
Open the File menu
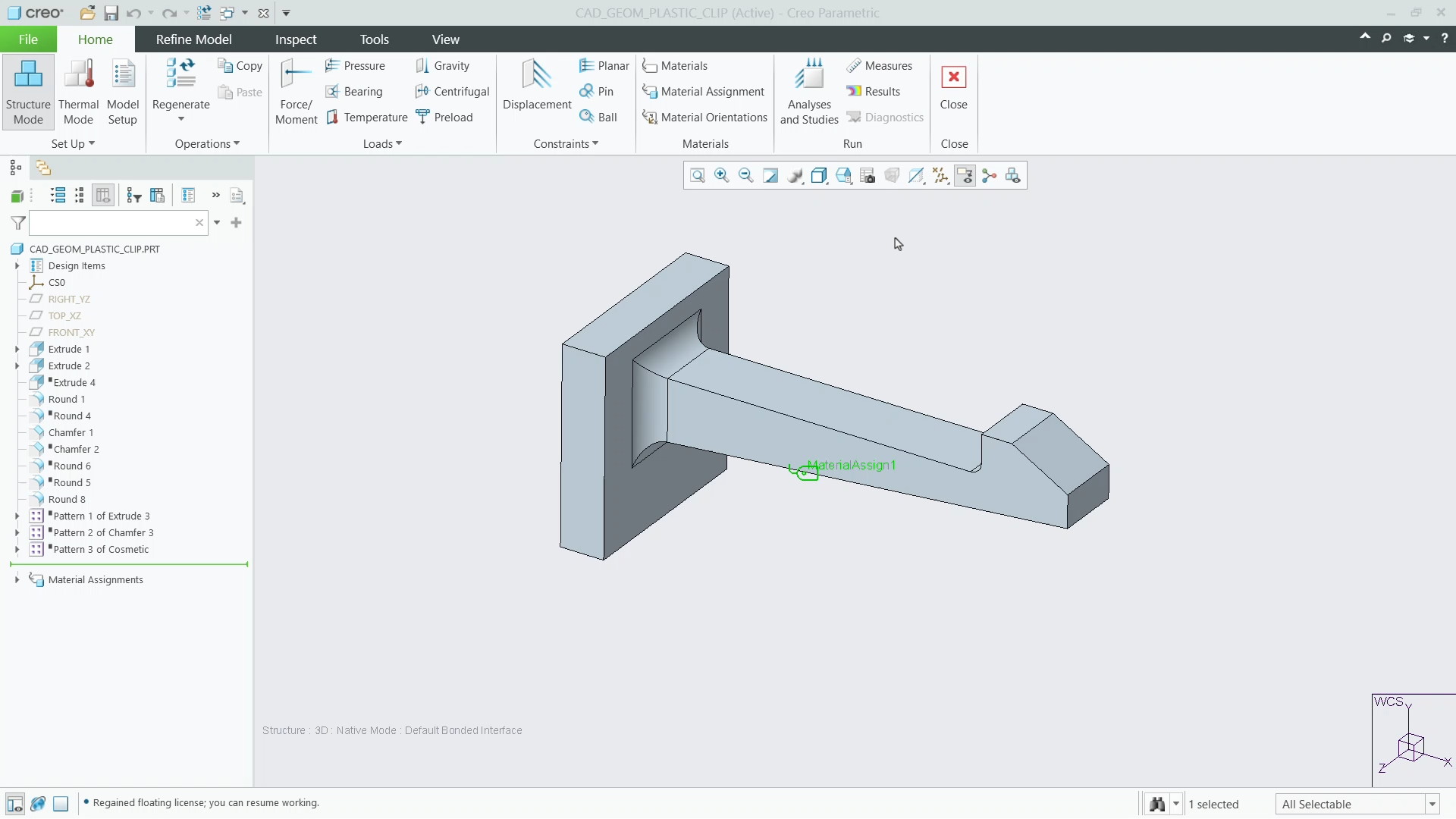pos(28,39)
